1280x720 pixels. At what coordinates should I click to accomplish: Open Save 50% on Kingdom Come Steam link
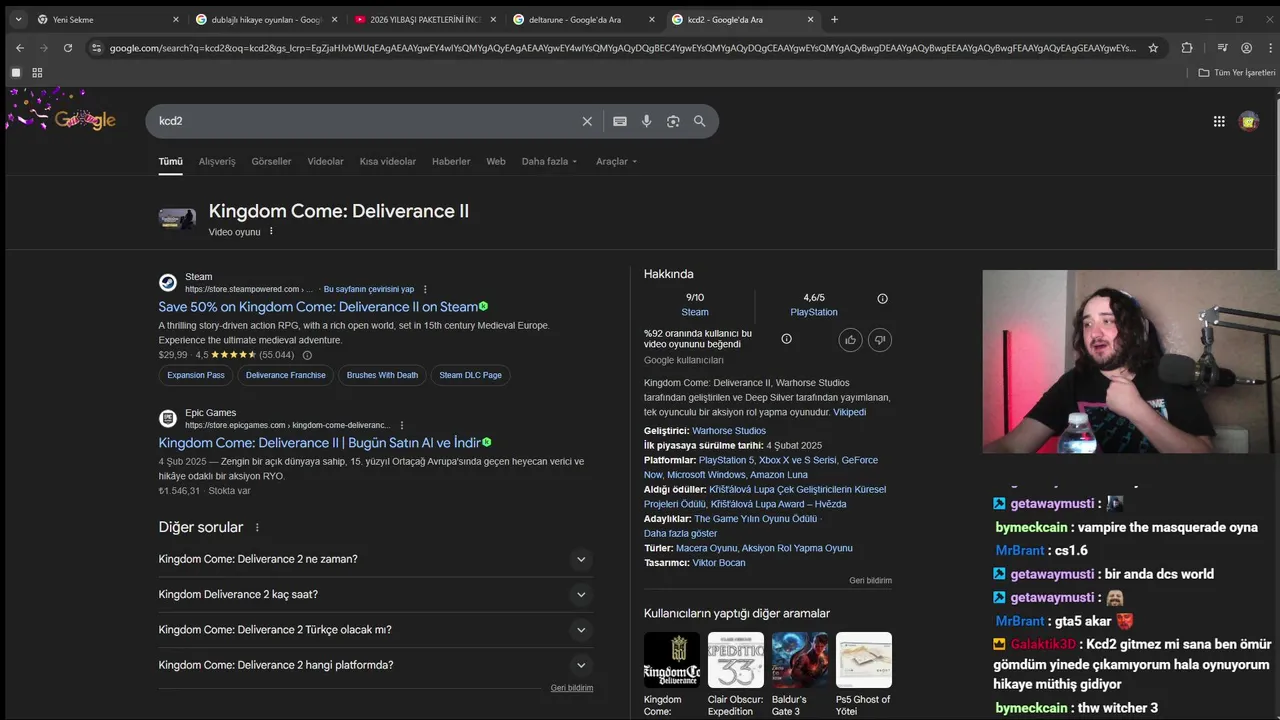[318, 307]
